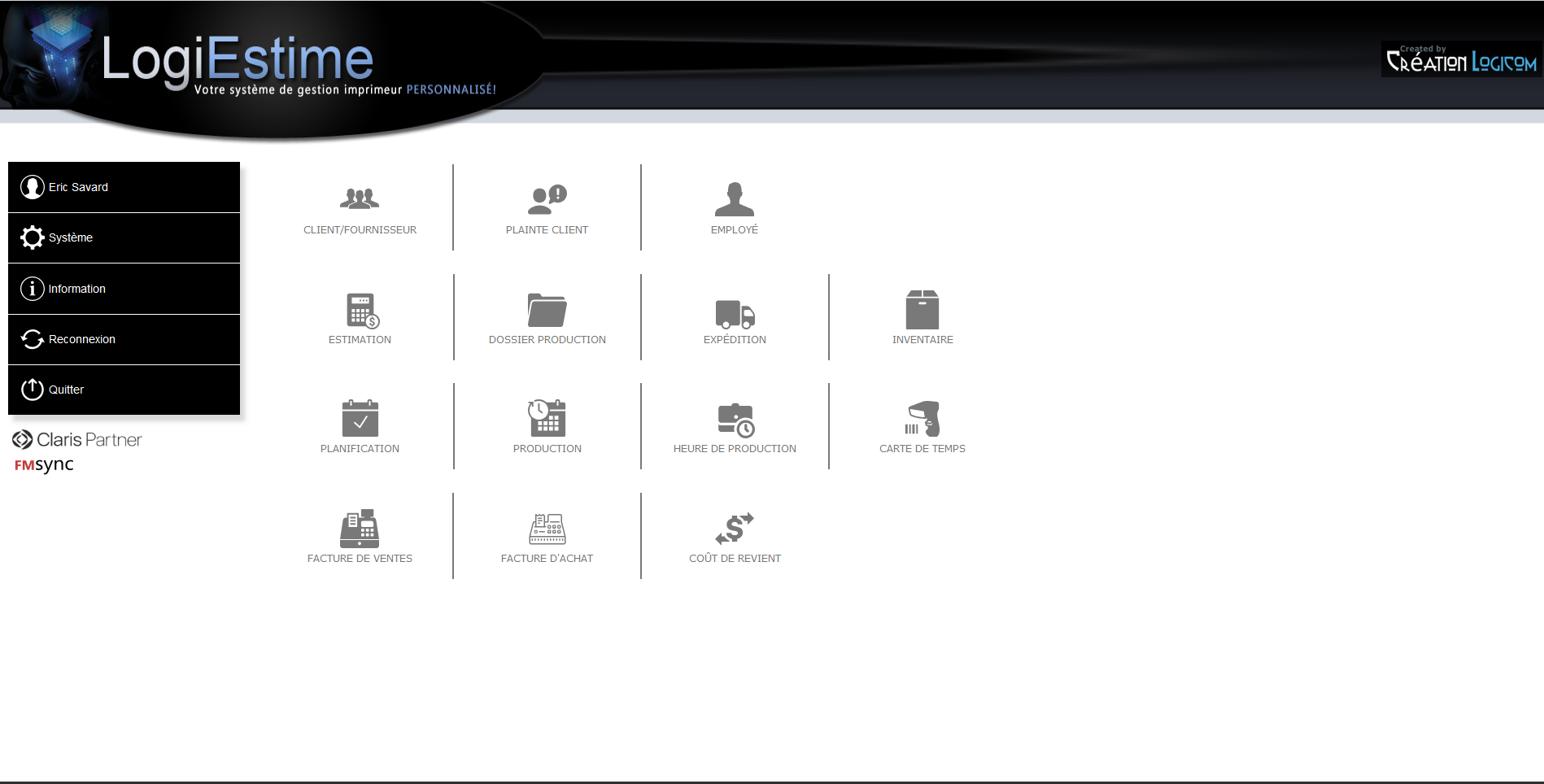This screenshot has height=784, width=1544.
Task: Open Facture de Ventes register icon
Action: (x=360, y=529)
